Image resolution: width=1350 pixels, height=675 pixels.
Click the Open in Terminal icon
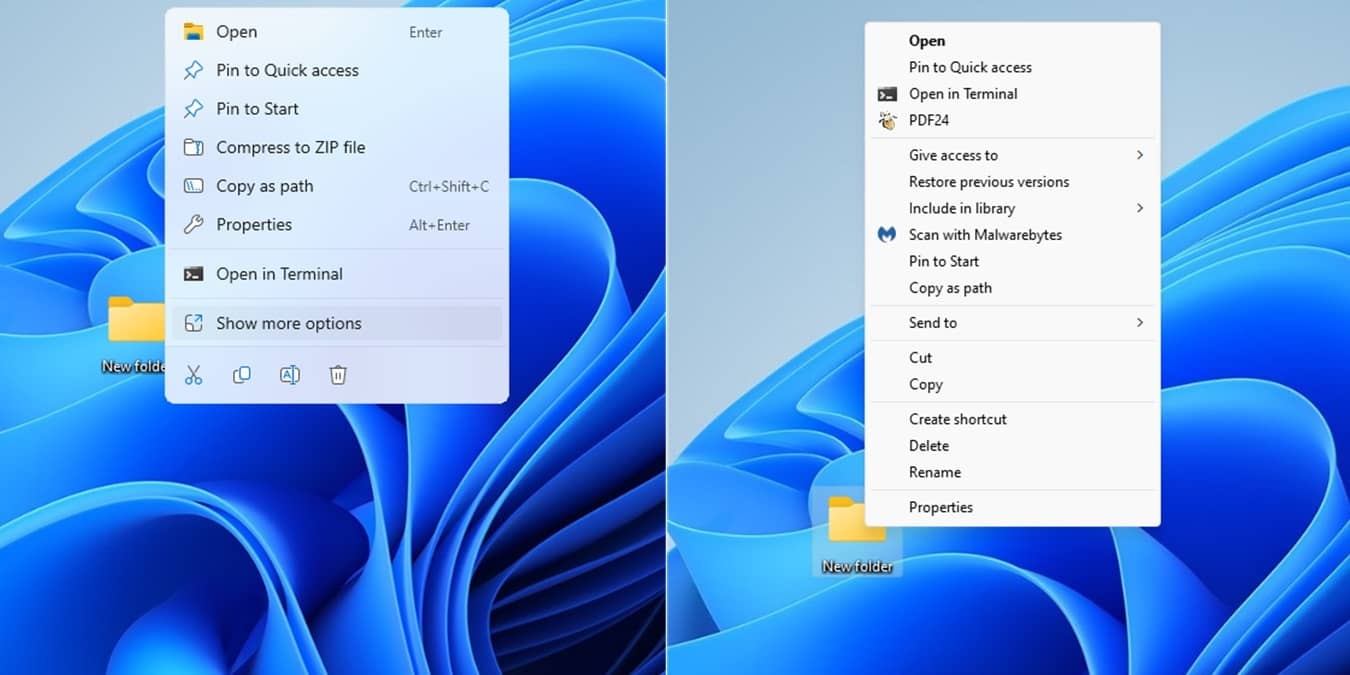pos(193,273)
